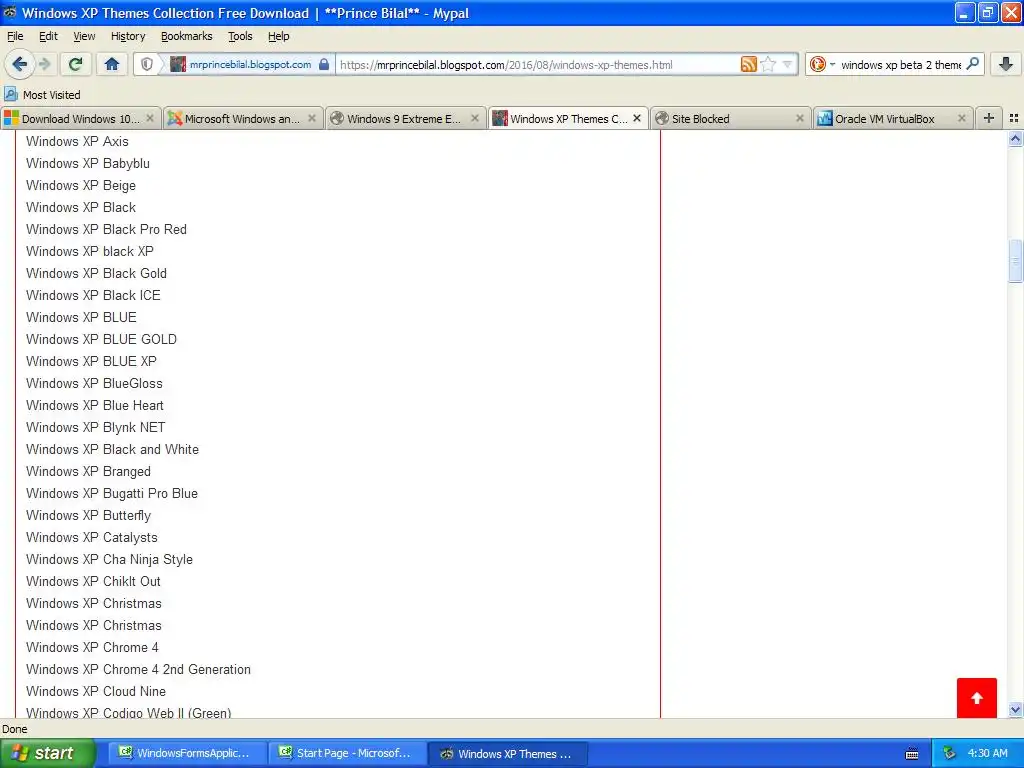Click the scrollbar up arrow

1015,138
